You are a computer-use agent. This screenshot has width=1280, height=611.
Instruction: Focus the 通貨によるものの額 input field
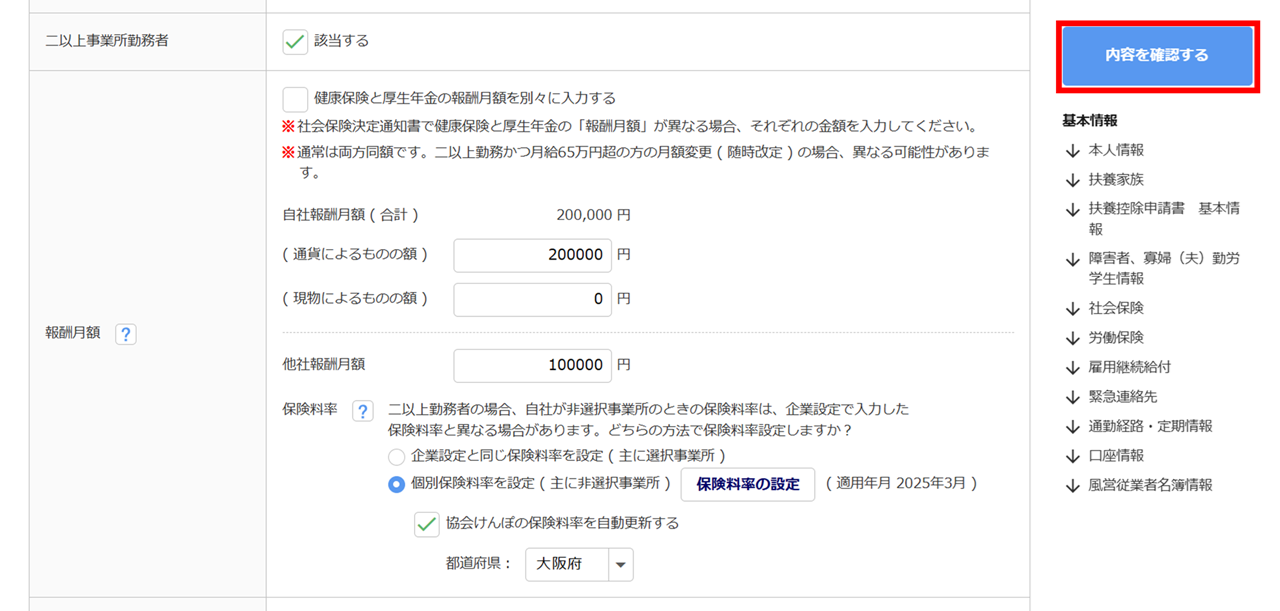(532, 255)
